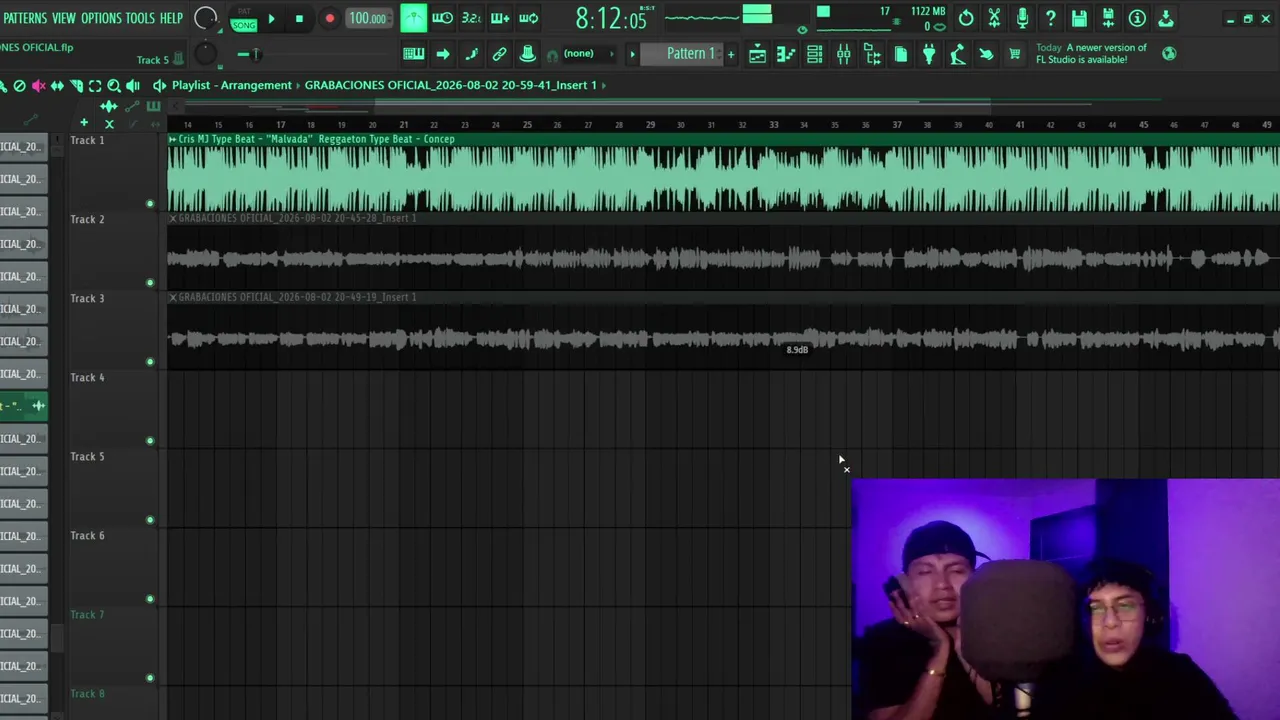
Task: Start playback with the Play button
Action: (271, 18)
